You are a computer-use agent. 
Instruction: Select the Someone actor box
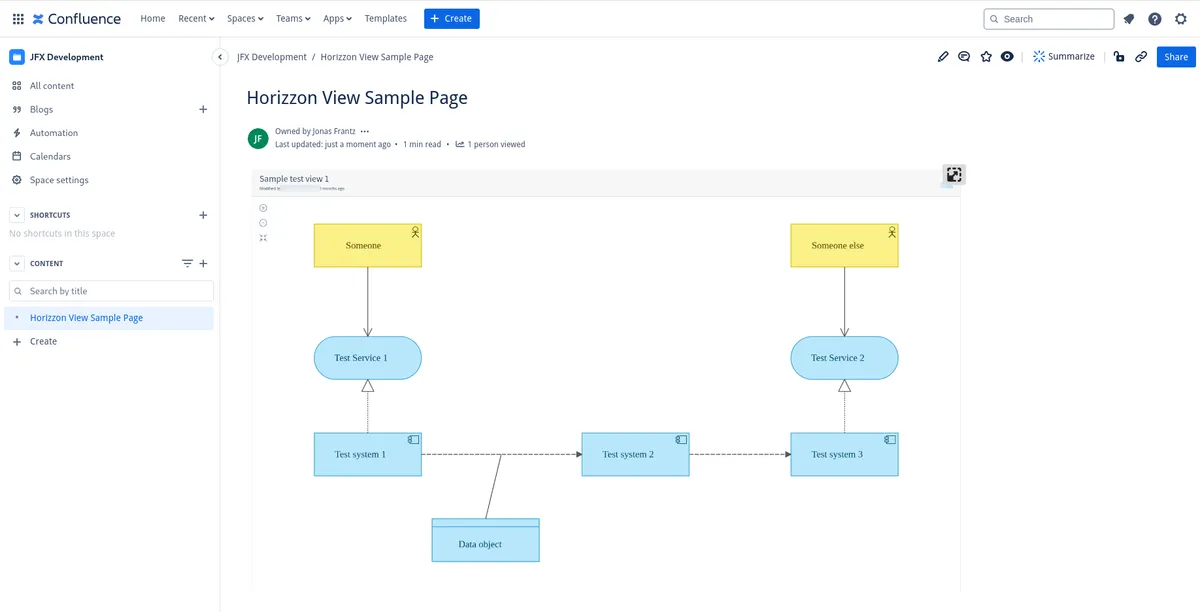(368, 245)
